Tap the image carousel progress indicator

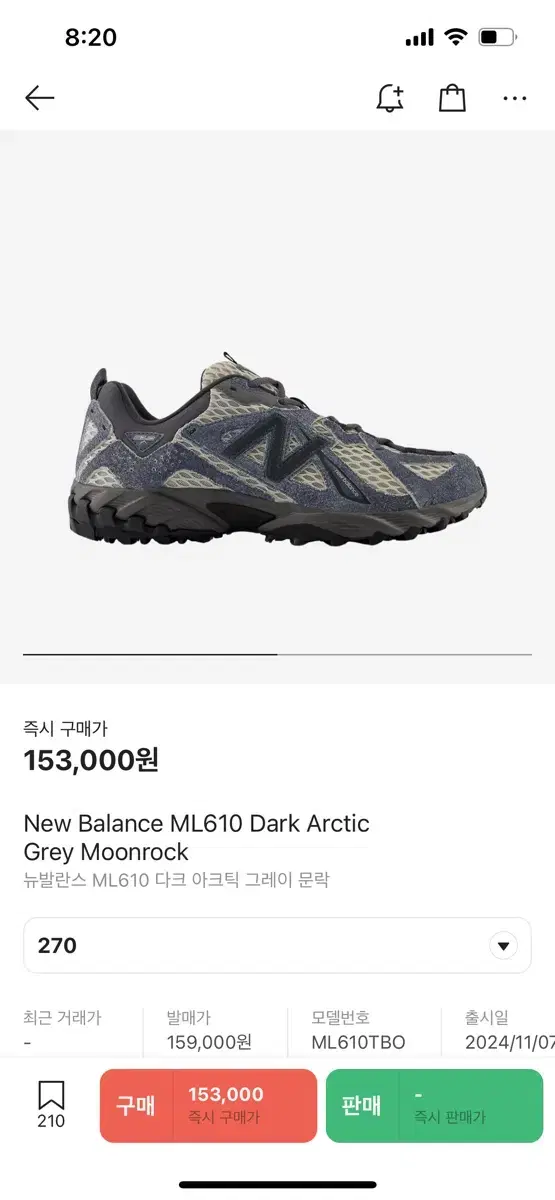(x=277, y=654)
